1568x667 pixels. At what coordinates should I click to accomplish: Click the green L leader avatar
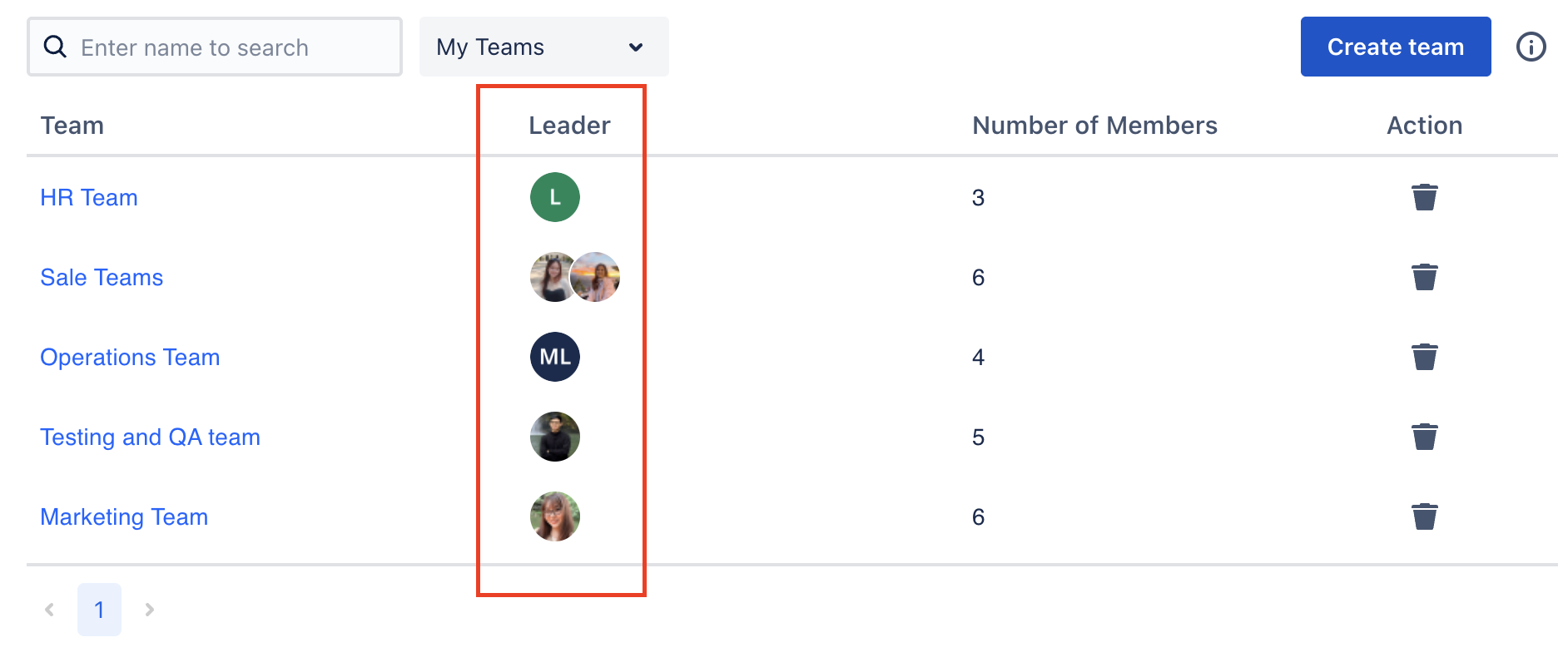555,197
